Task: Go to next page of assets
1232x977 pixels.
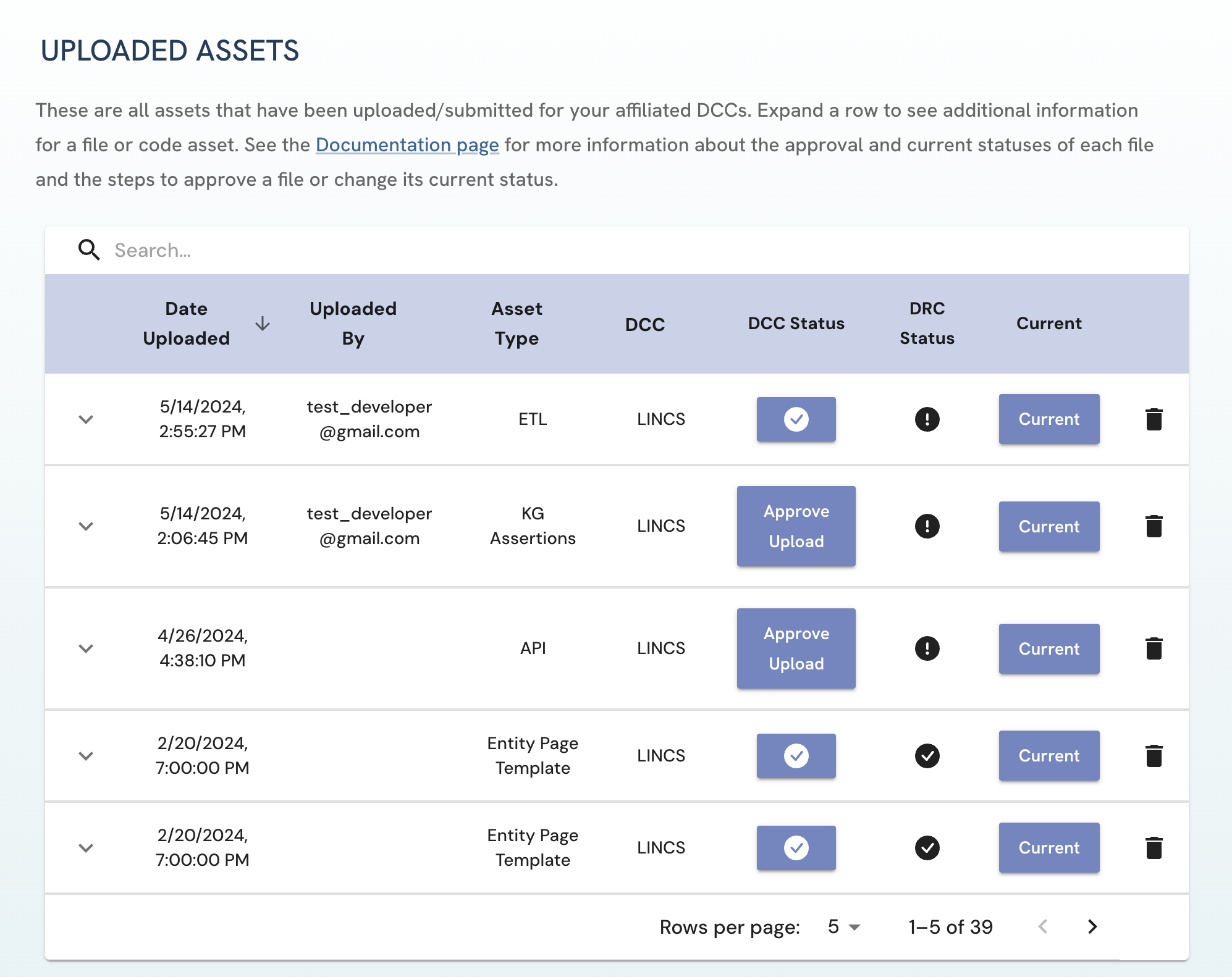Action: 1092,926
